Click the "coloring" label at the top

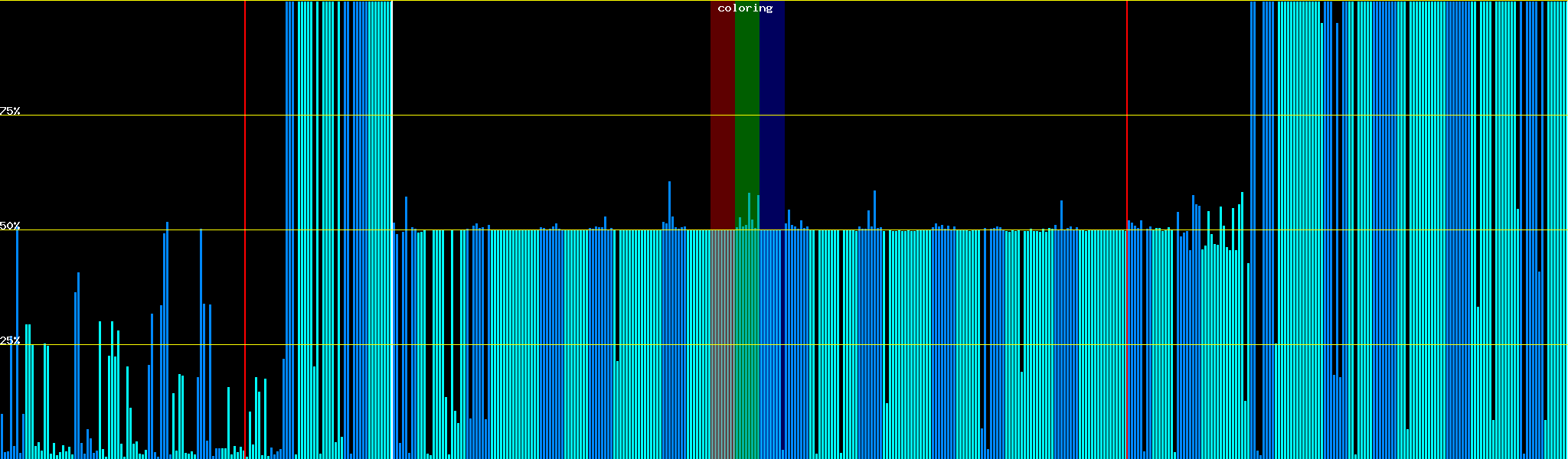coord(745,8)
